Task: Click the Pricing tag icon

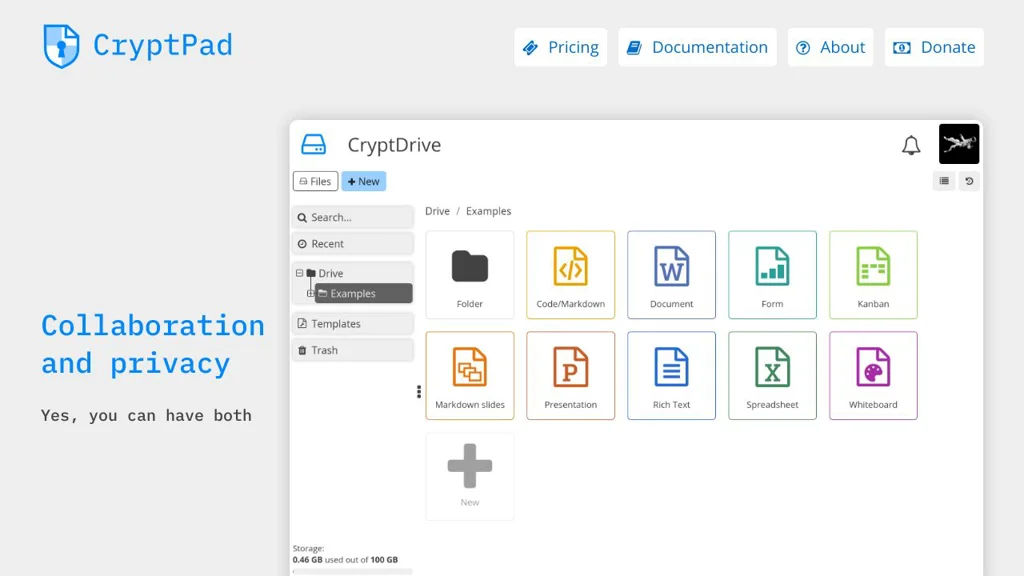Action: pos(530,48)
